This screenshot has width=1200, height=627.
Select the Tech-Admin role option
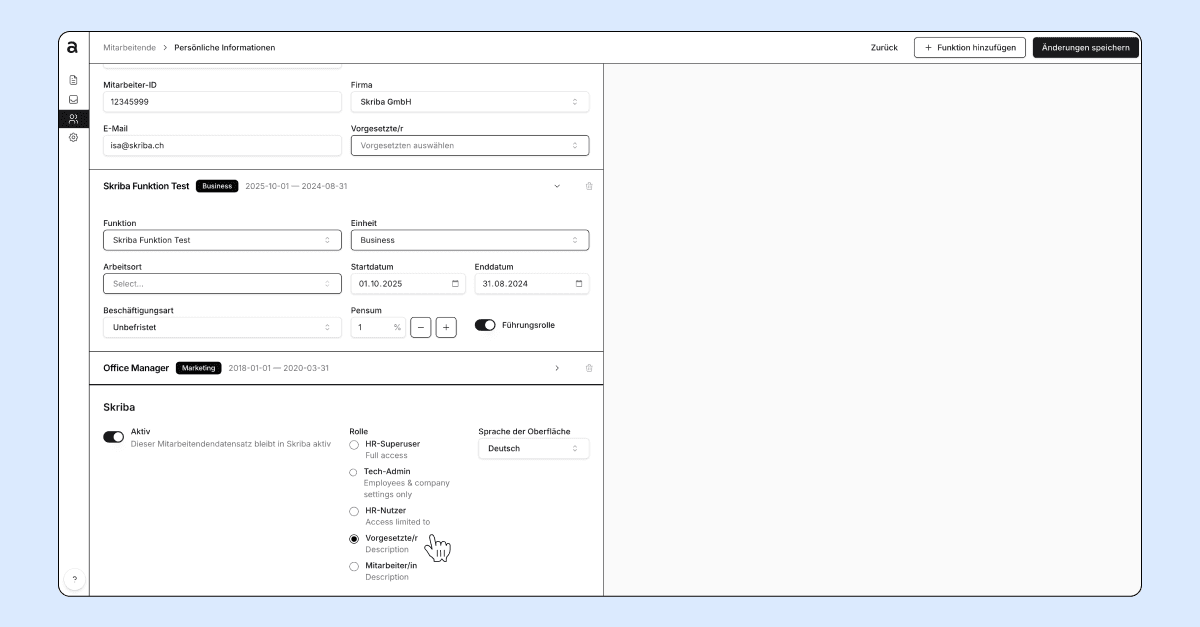354,472
